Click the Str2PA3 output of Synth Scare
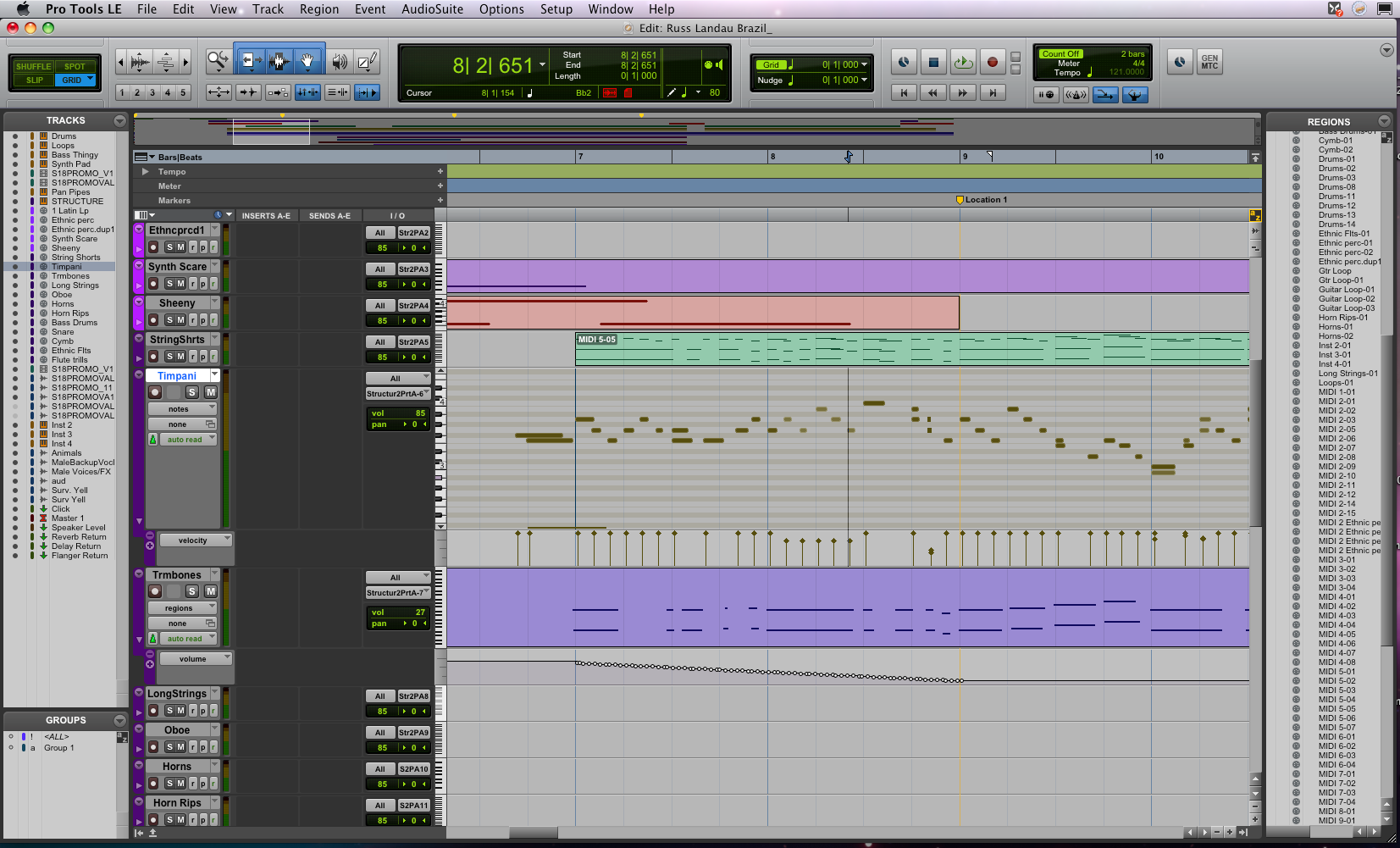 pyautogui.click(x=414, y=269)
